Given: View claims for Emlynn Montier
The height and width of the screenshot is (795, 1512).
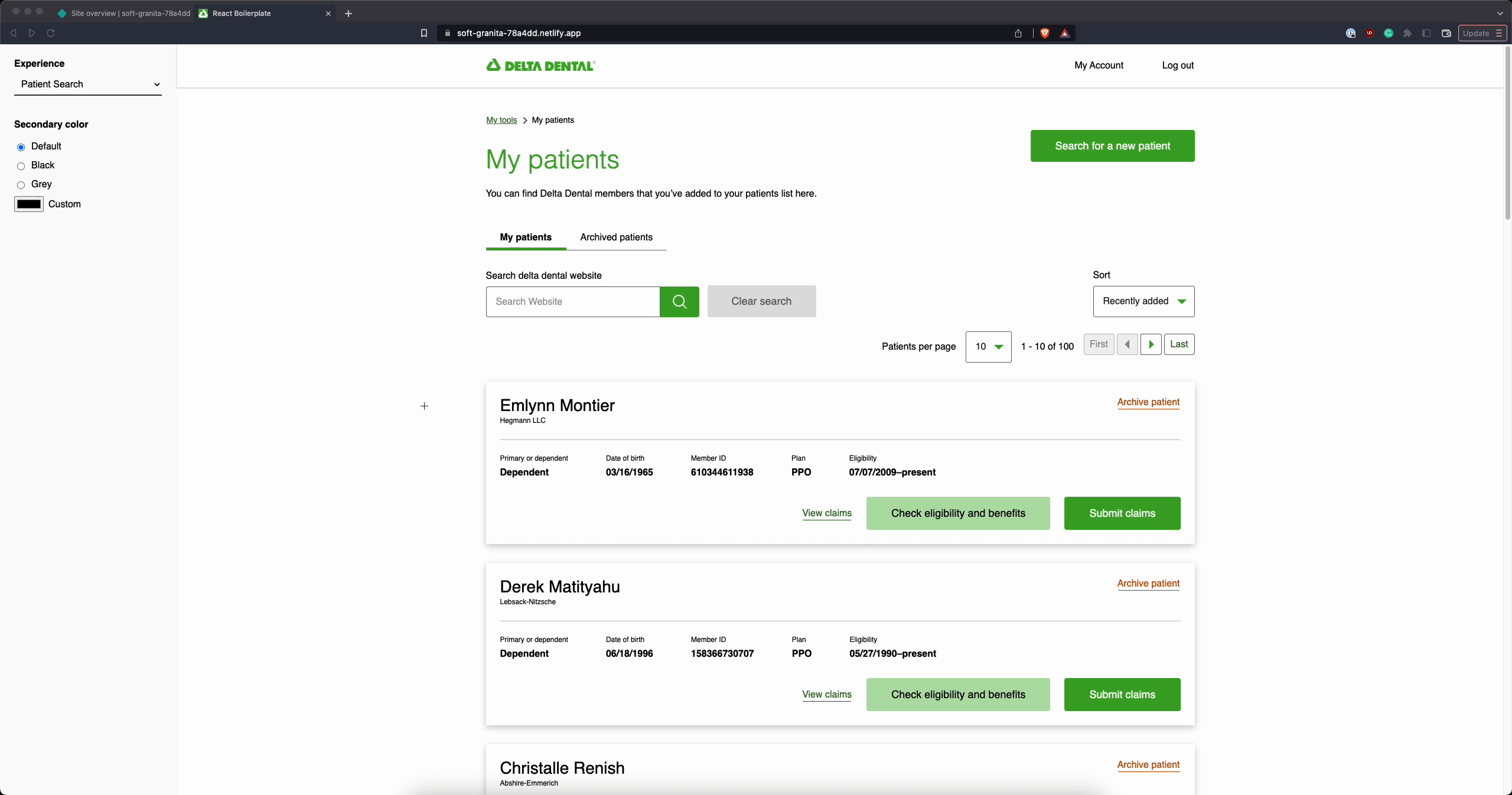Looking at the screenshot, I should point(827,513).
